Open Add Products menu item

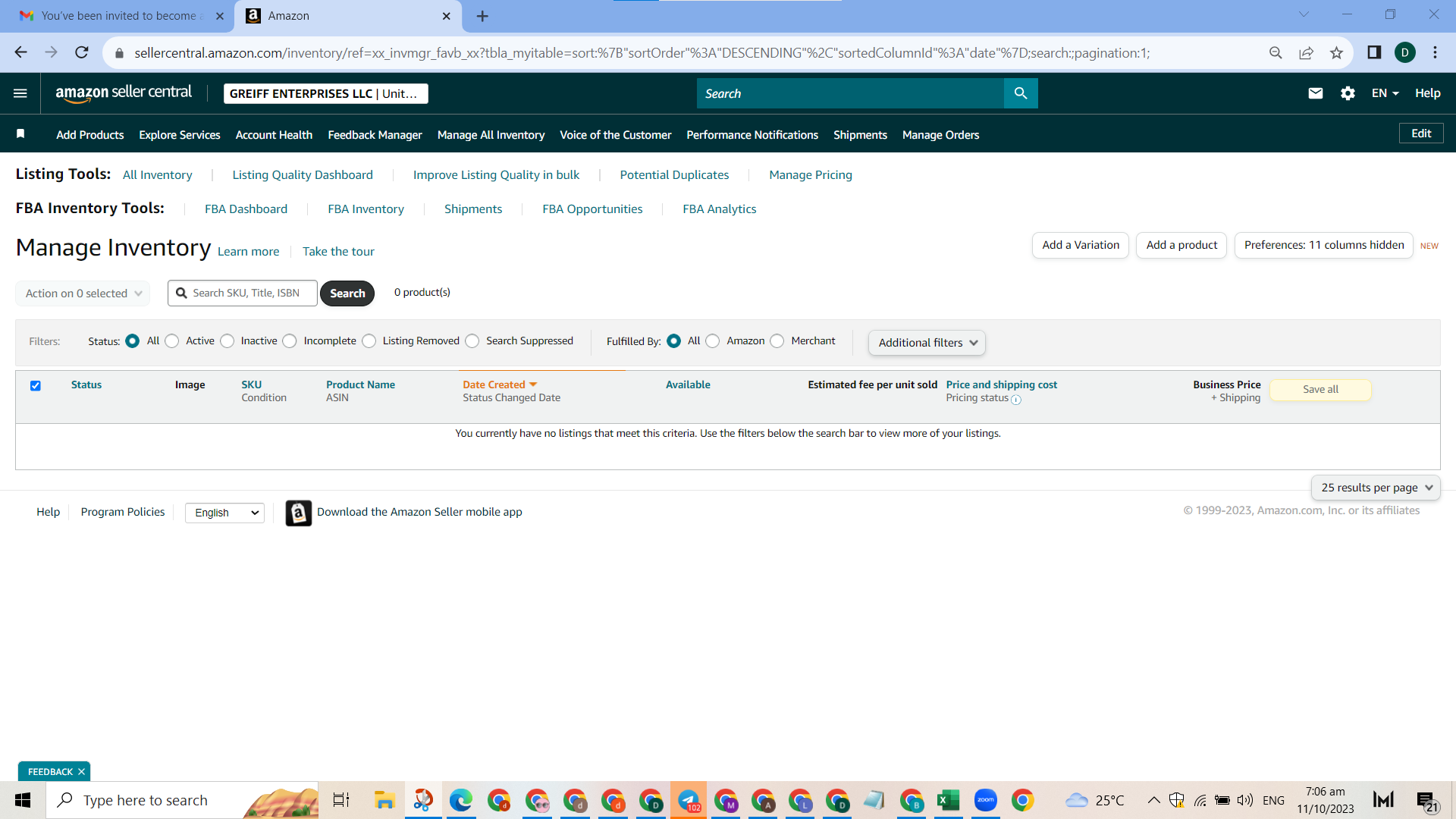pyautogui.click(x=89, y=135)
